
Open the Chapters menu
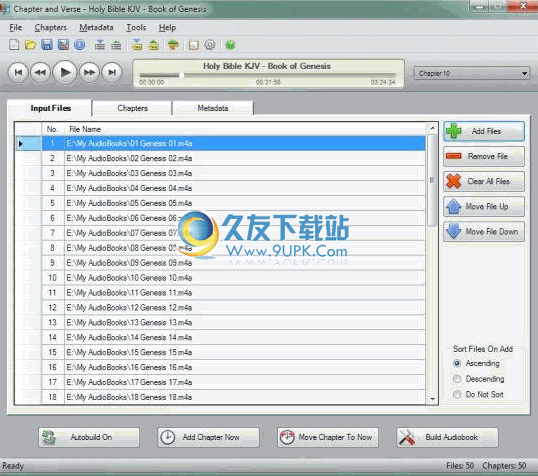[50, 27]
